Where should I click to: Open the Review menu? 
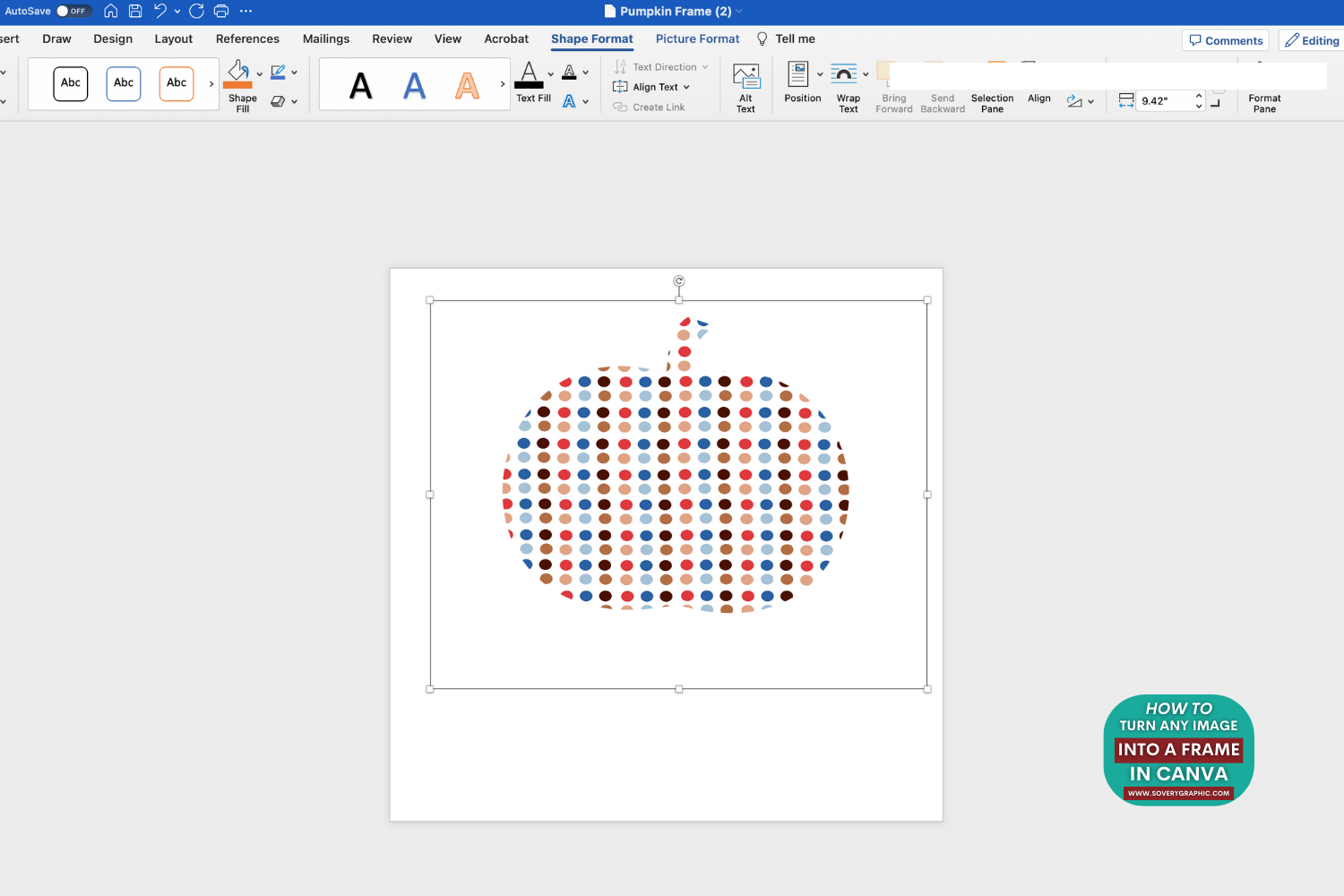point(392,39)
